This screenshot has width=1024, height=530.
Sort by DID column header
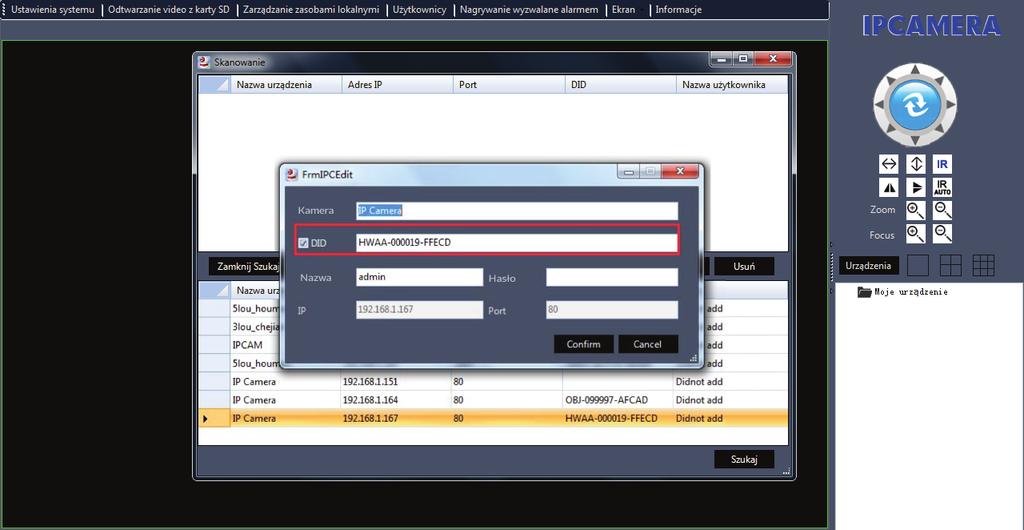(620, 84)
